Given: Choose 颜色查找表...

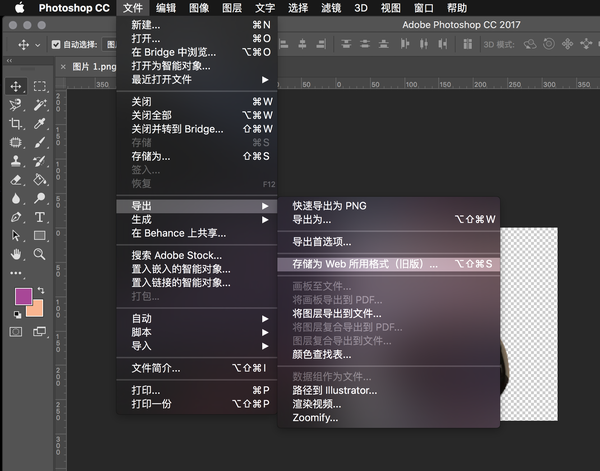Looking at the screenshot, I should tap(389, 355).
